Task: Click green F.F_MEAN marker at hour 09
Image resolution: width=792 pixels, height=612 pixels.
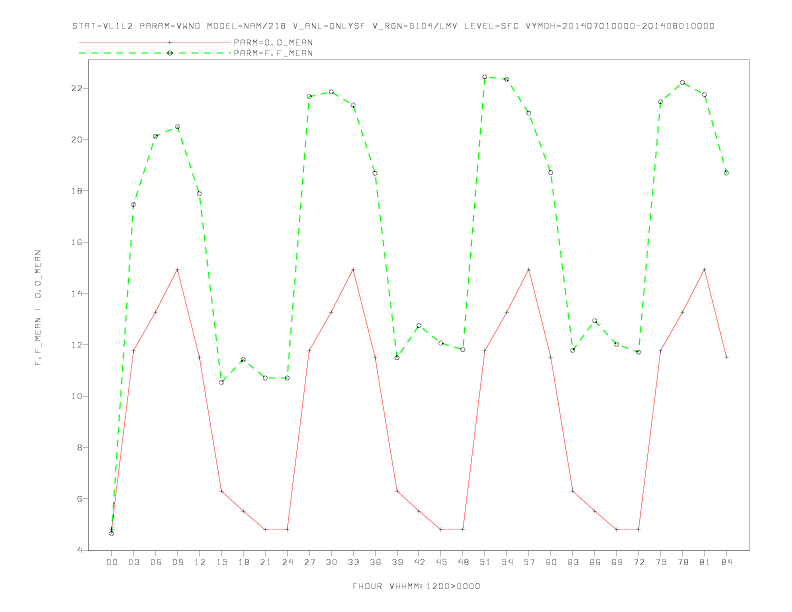Action: pyautogui.click(x=177, y=127)
